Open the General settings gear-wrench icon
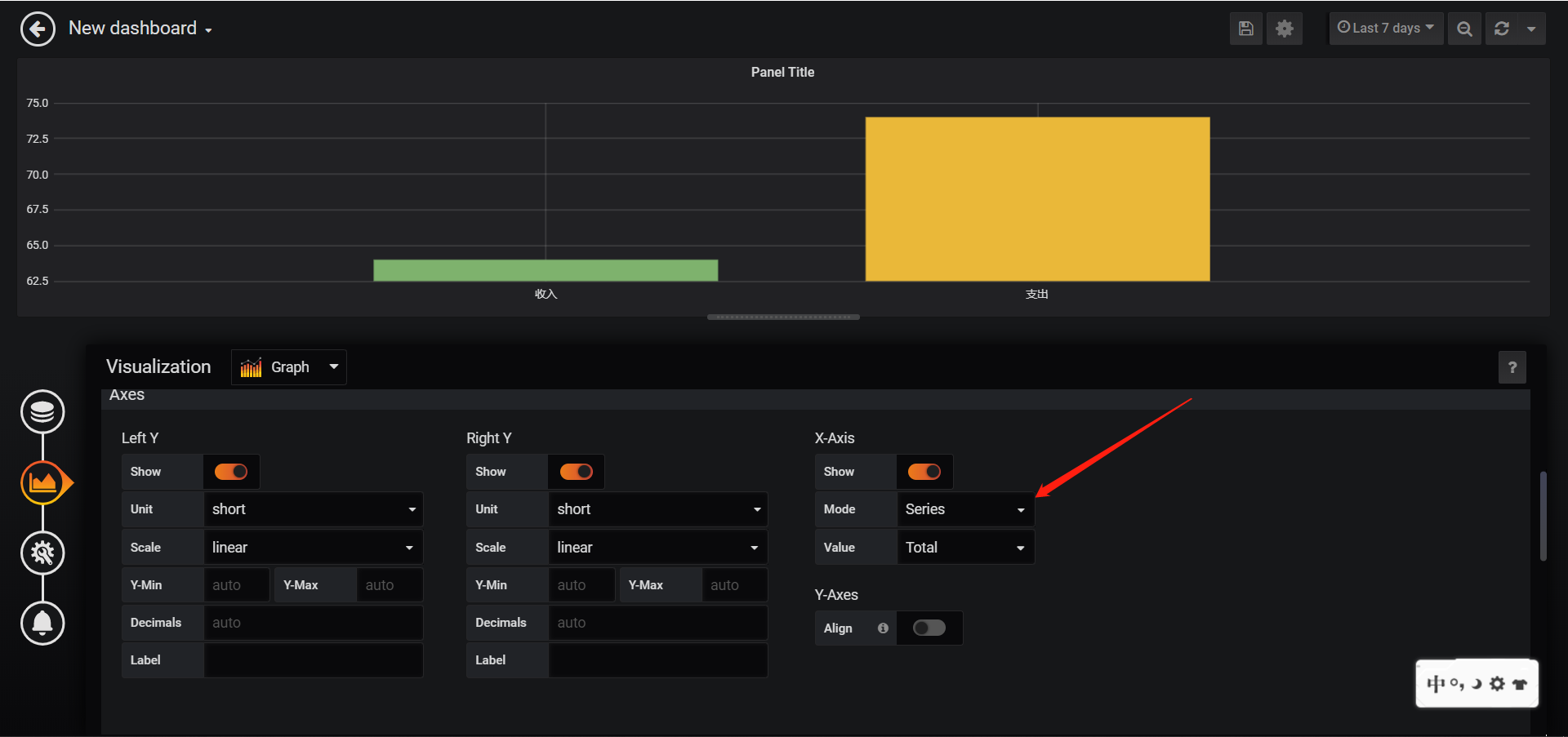Viewport: 1568px width, 737px height. [42, 553]
